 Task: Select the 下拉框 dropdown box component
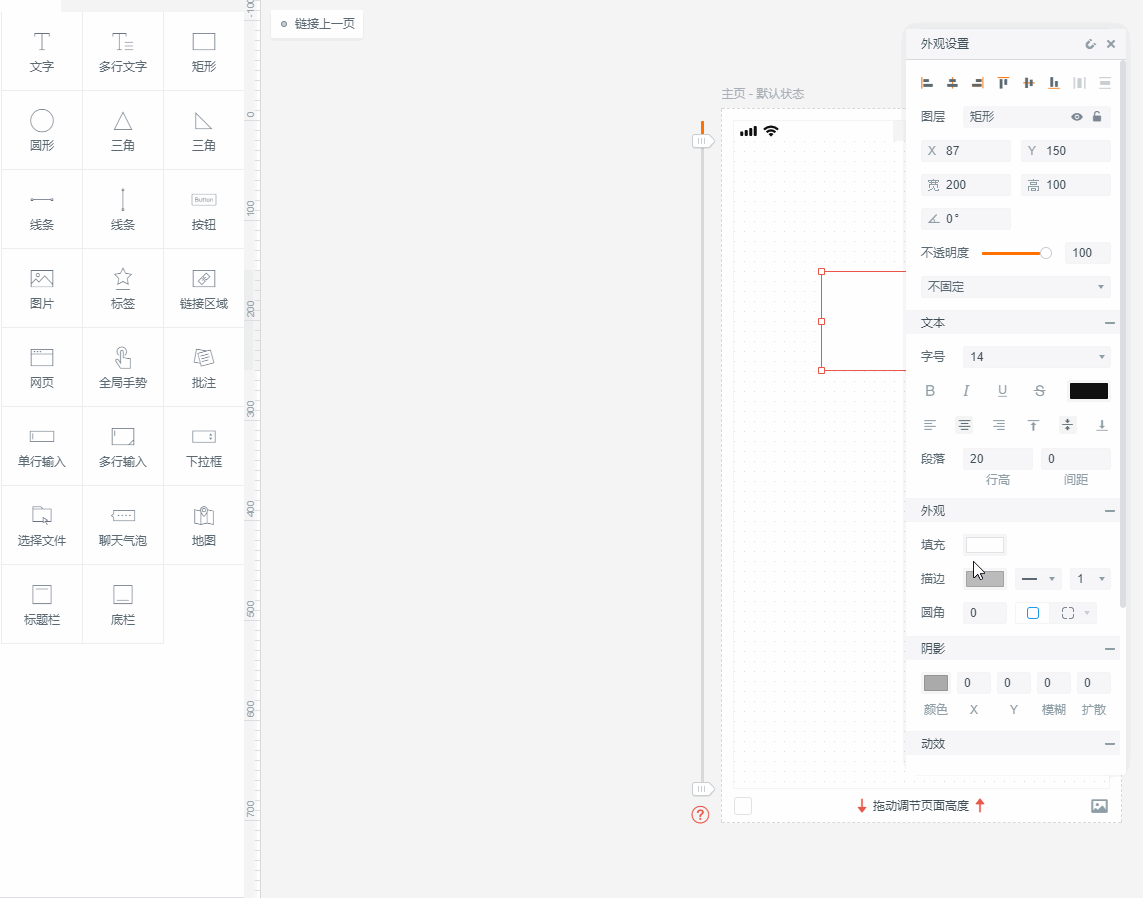coord(203,447)
